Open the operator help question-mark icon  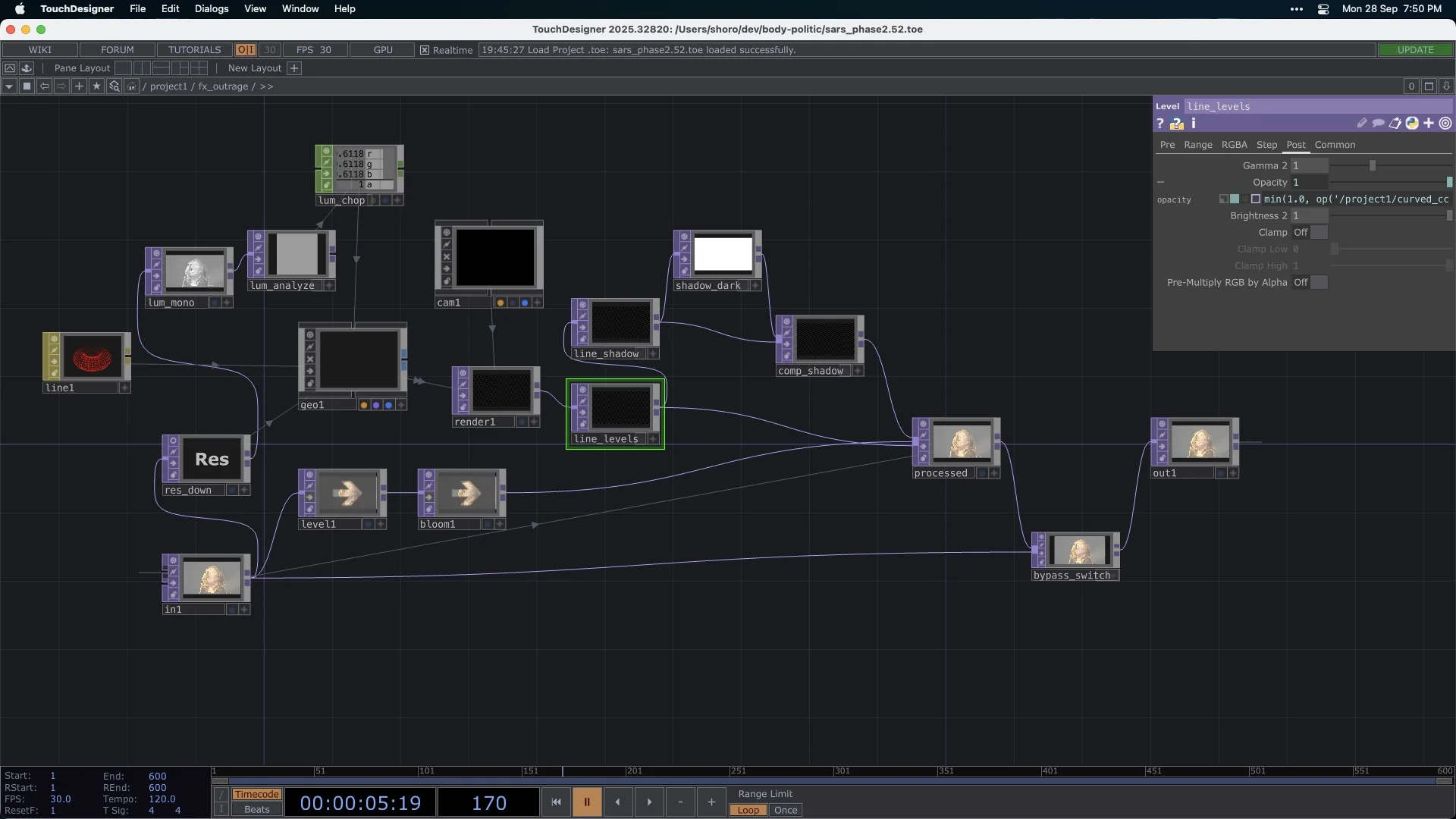pyautogui.click(x=1159, y=124)
